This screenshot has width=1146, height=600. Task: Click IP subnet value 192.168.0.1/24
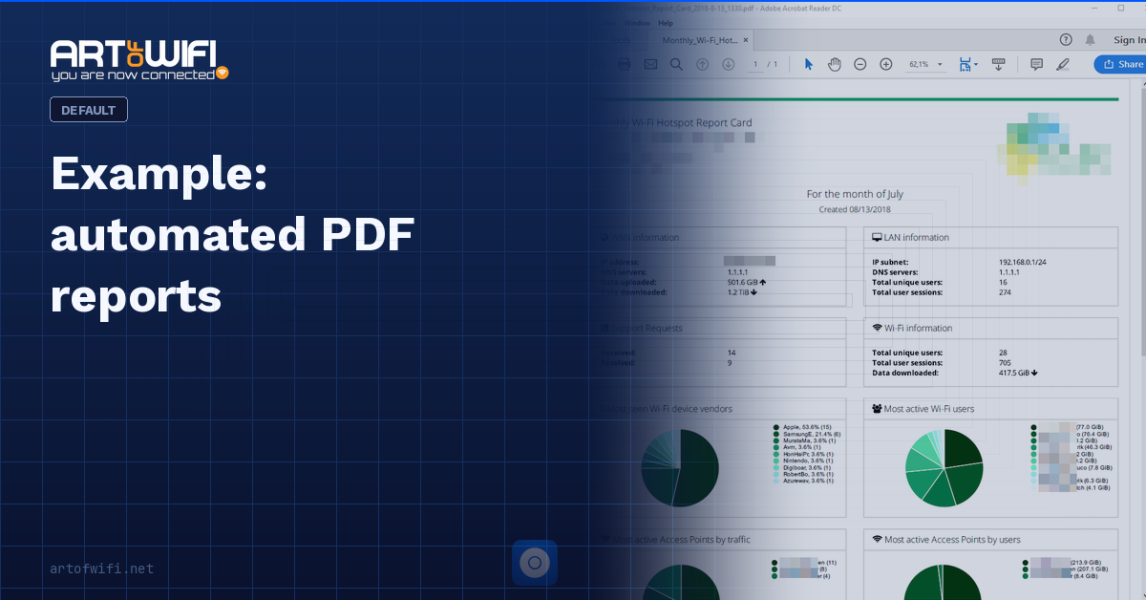click(1022, 262)
